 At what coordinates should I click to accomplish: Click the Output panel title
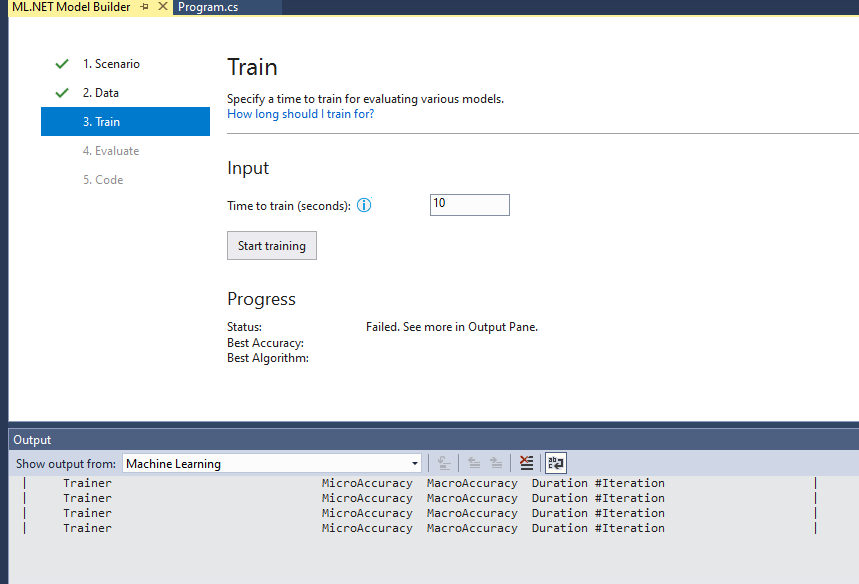[32, 440]
